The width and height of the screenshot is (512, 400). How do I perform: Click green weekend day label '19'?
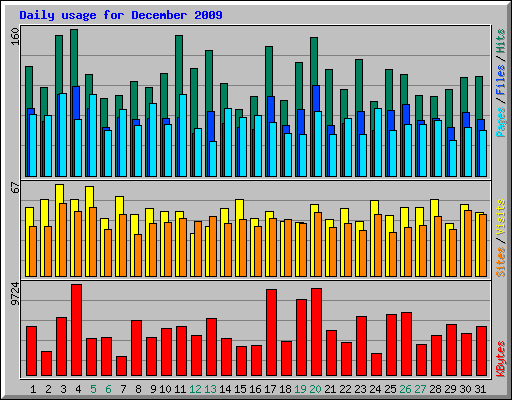coord(300,389)
